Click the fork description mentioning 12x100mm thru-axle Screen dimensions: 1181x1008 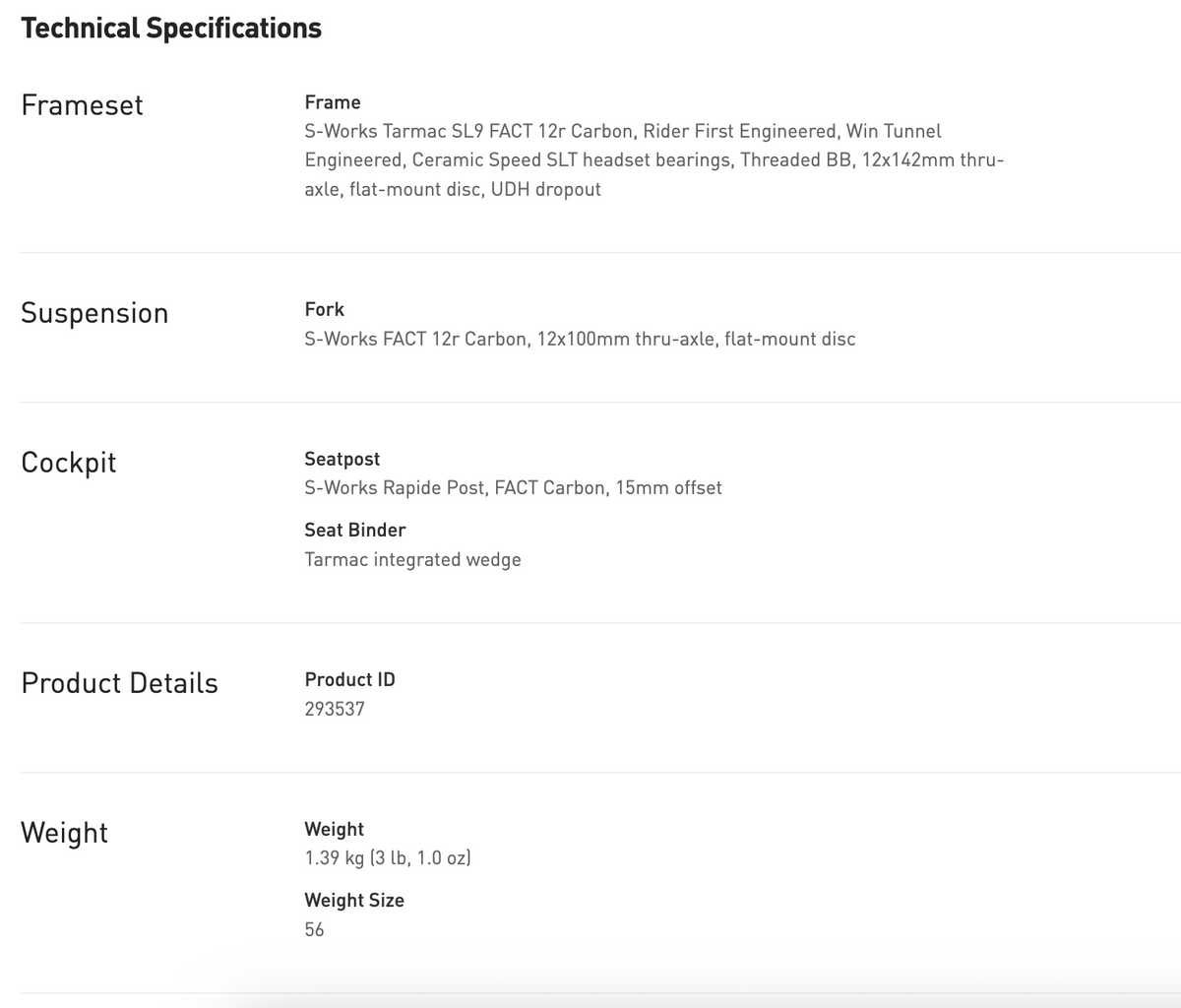(x=580, y=339)
